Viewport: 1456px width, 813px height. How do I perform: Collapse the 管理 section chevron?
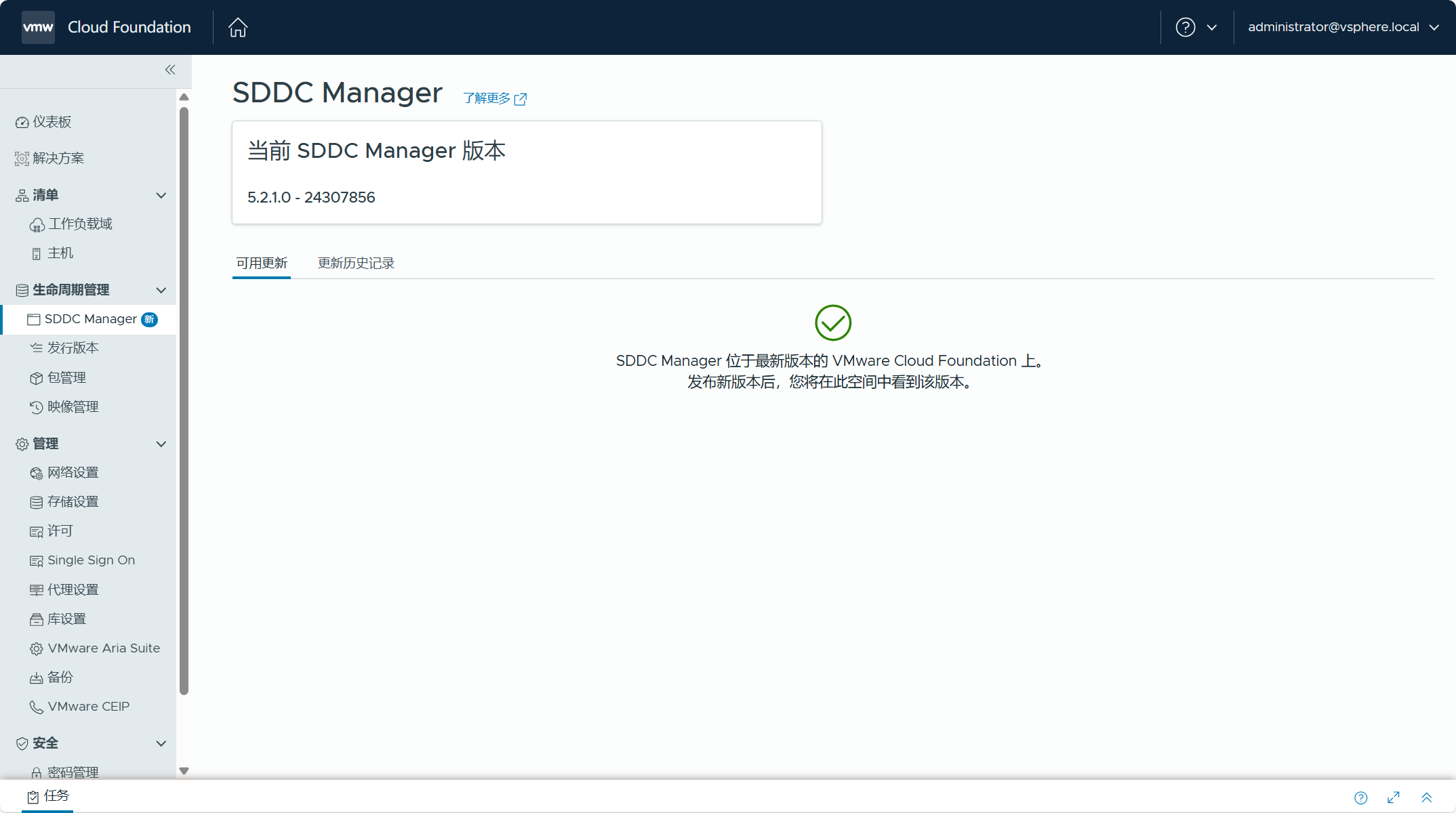point(161,444)
